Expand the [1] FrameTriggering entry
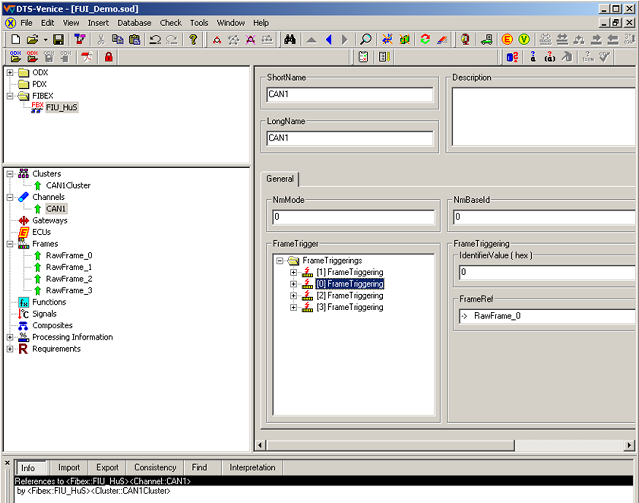 pos(293,272)
